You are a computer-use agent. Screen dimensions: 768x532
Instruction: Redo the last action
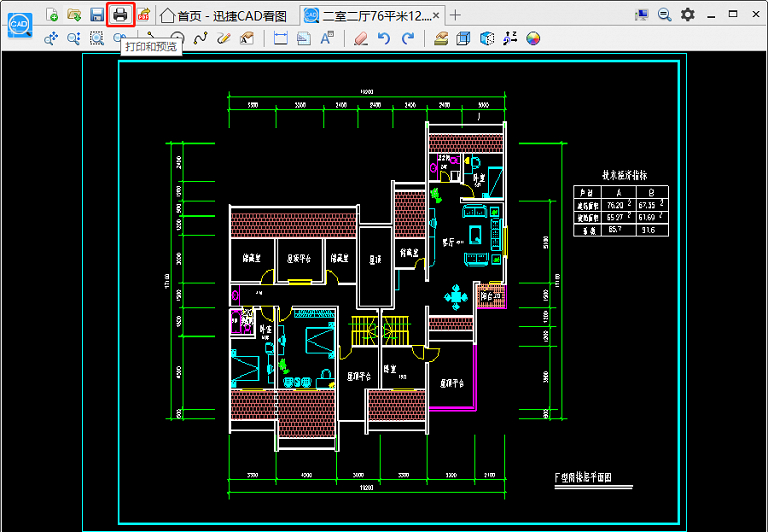[408, 38]
